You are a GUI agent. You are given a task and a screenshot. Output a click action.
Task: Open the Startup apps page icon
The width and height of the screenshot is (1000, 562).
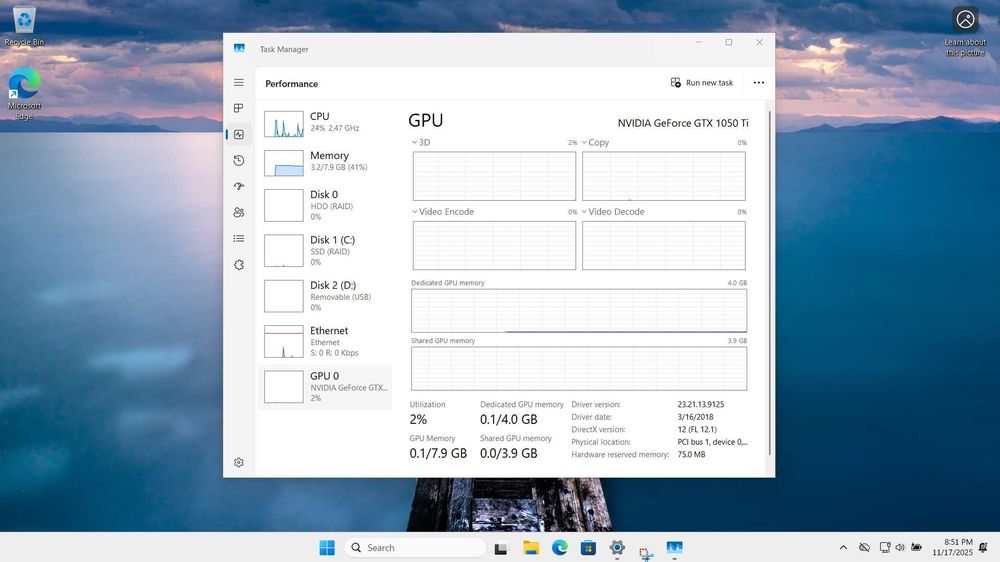tap(239, 186)
